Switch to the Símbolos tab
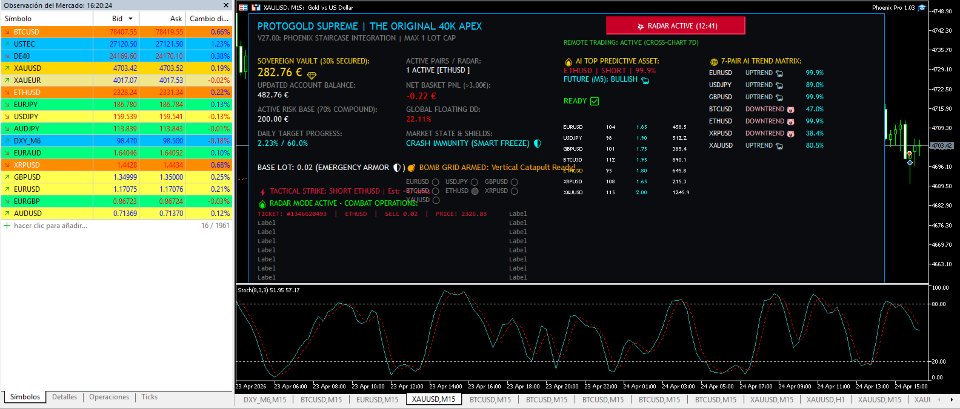The width and height of the screenshot is (960, 409). [x=25, y=397]
